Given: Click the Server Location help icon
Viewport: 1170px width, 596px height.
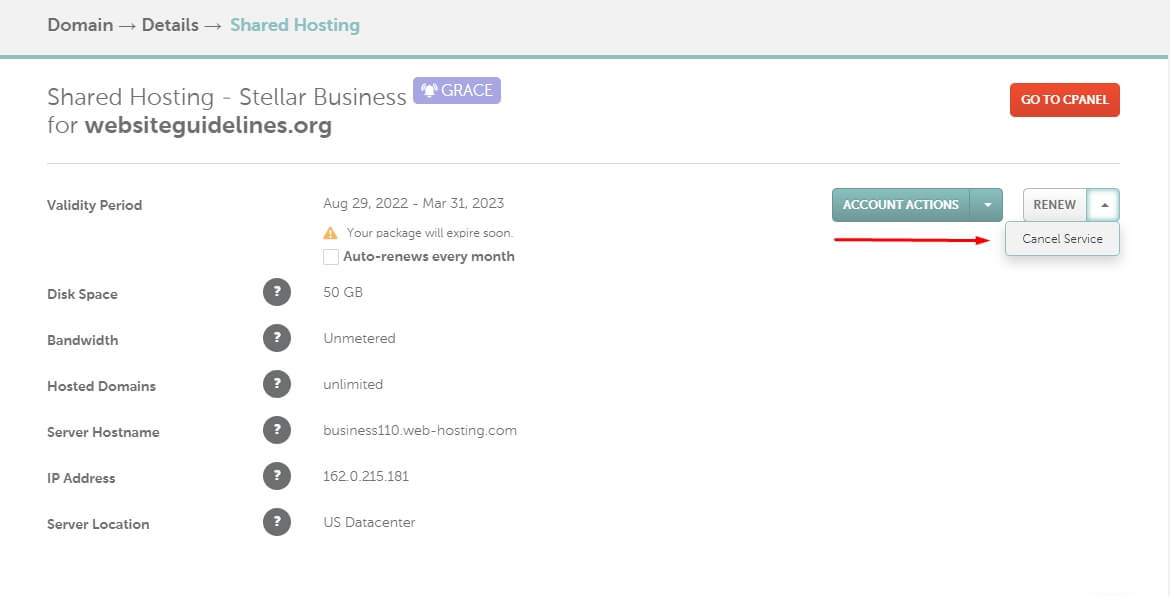Looking at the screenshot, I should tap(277, 523).
